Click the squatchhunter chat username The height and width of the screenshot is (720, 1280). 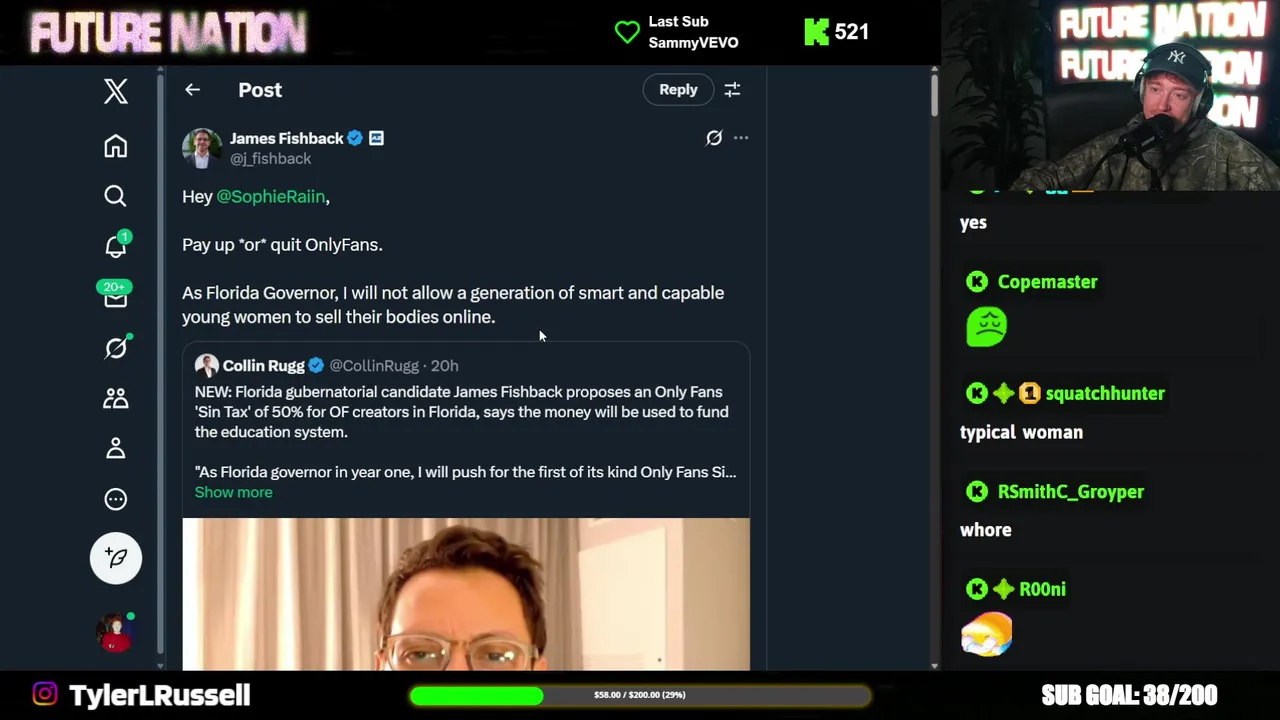click(x=1105, y=394)
